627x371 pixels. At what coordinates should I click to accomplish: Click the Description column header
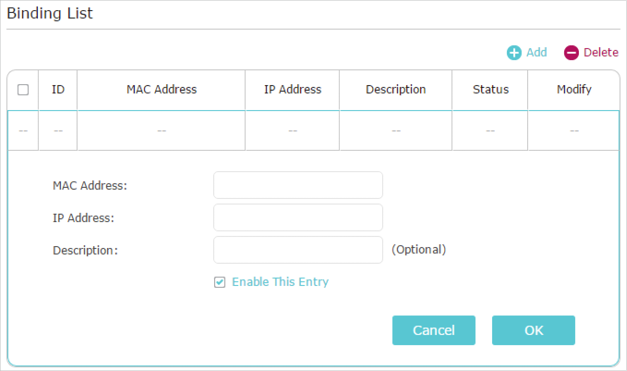[396, 90]
